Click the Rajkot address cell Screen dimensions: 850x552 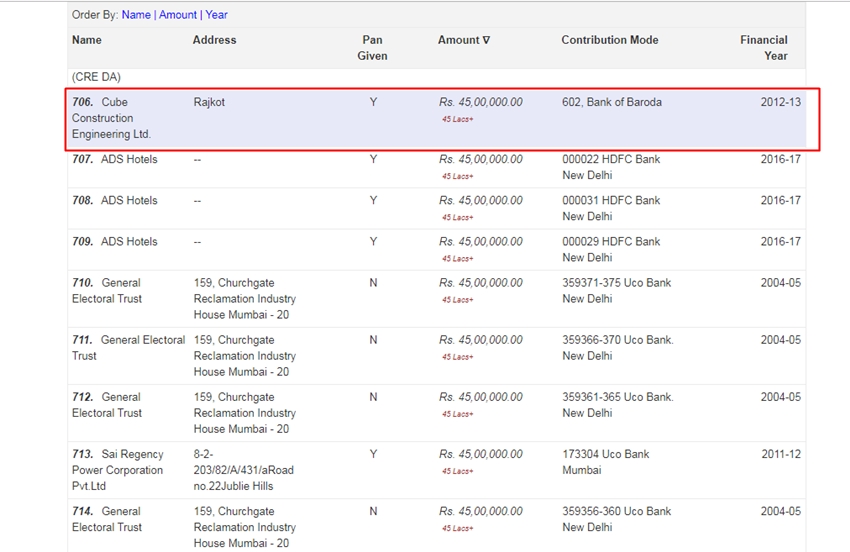[210, 102]
